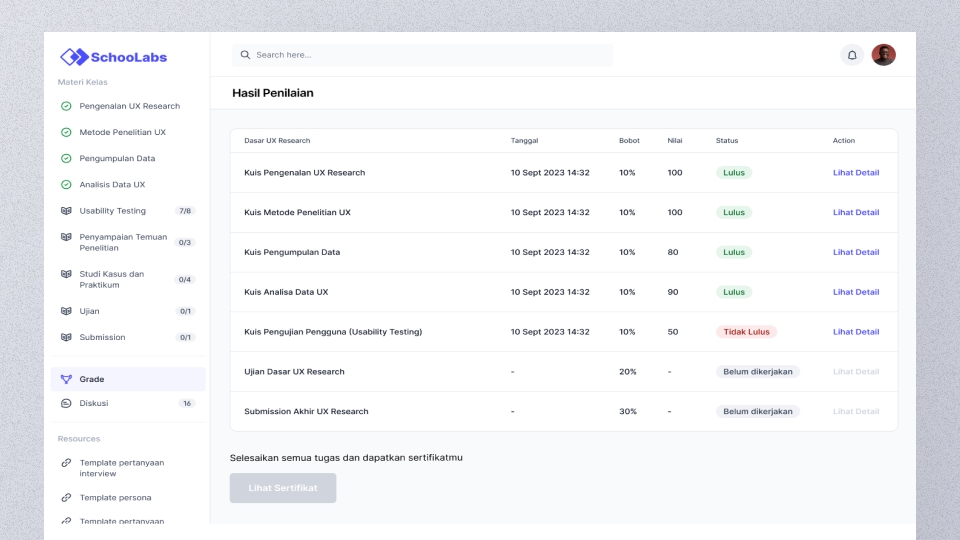Click link icon beside Template pertanyaan interview

click(66, 463)
